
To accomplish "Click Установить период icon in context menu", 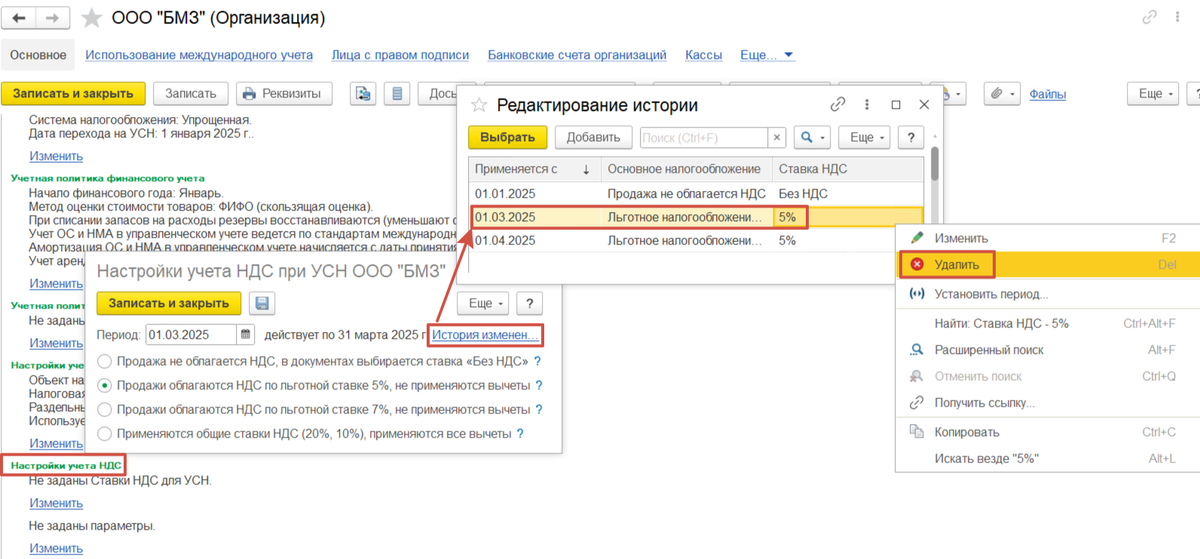I will tap(916, 294).
